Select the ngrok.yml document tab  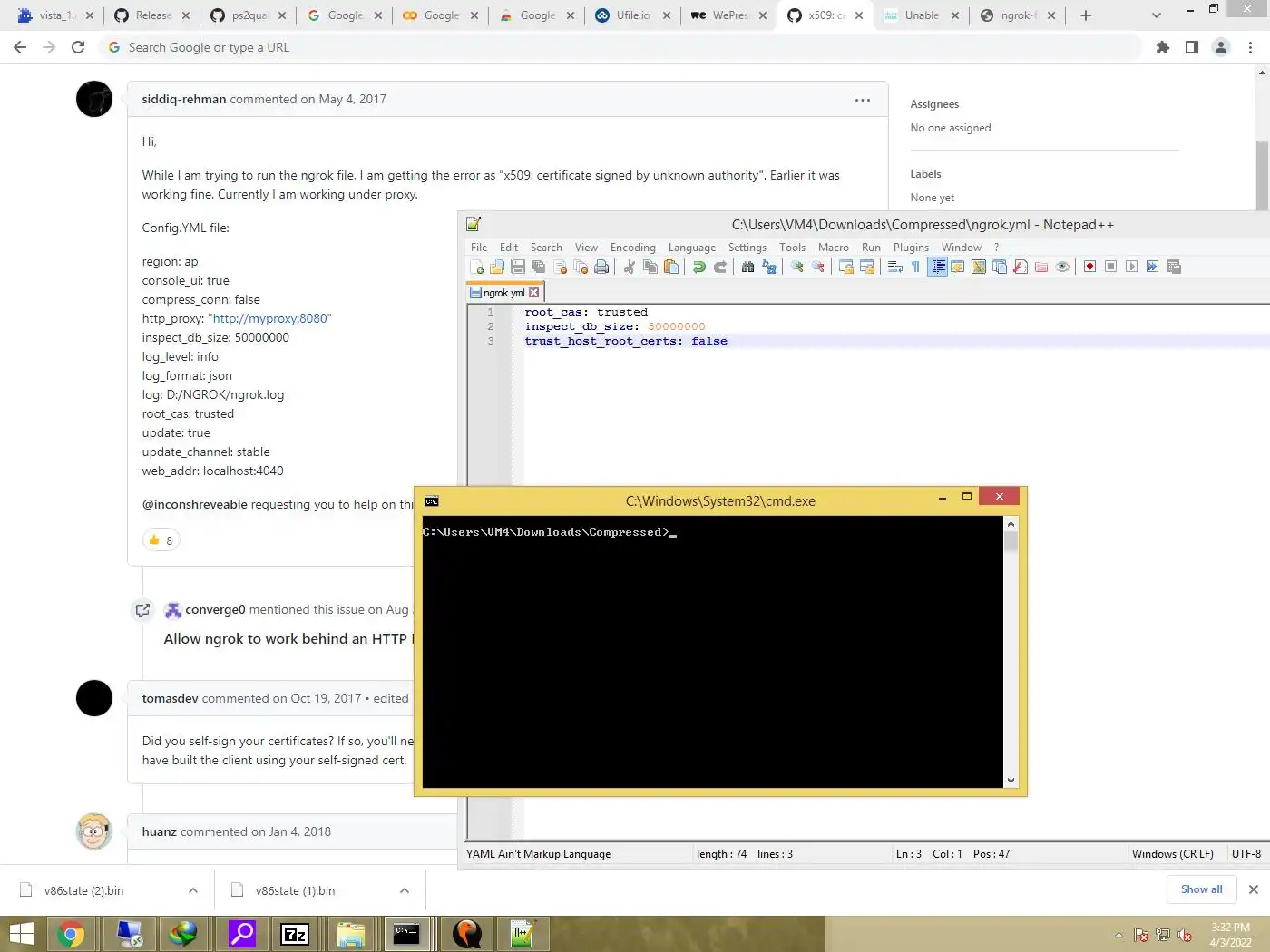pos(504,293)
